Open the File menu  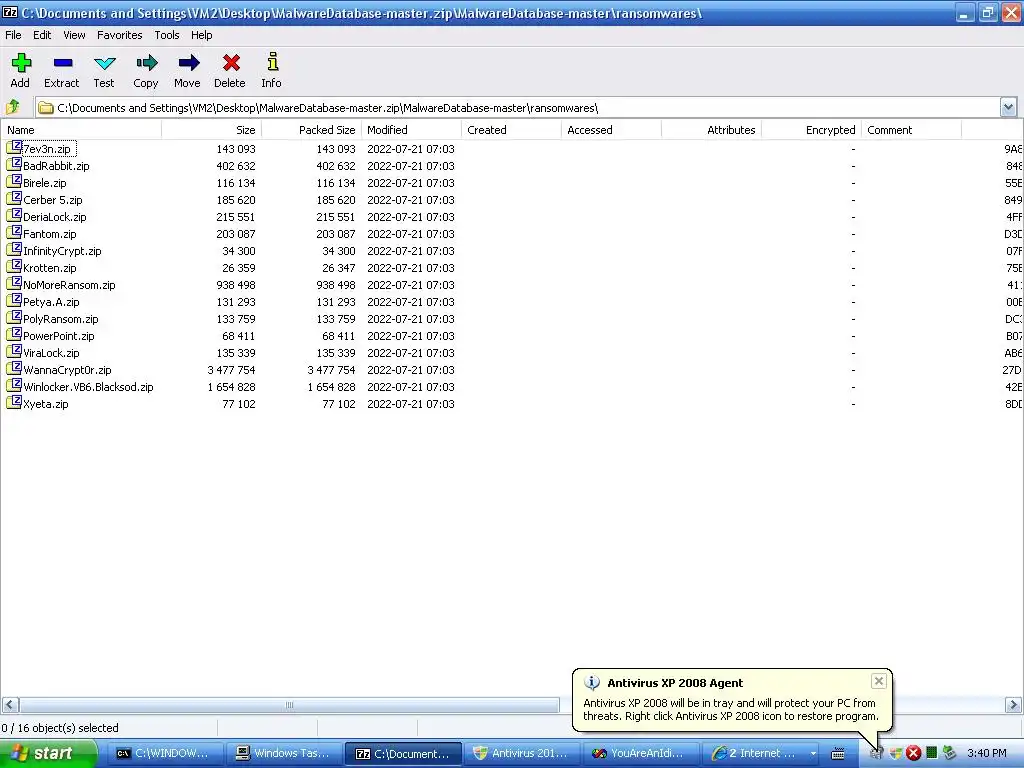click(x=13, y=35)
